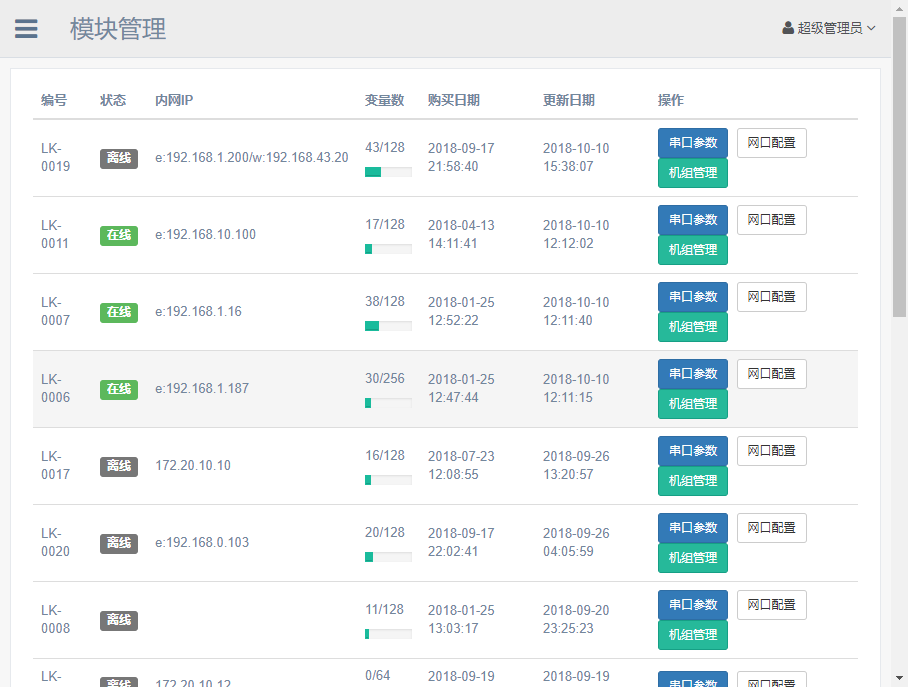Screen dimensions: 908x687
Task: Sort by 更新日期 column header
Action: 568,100
